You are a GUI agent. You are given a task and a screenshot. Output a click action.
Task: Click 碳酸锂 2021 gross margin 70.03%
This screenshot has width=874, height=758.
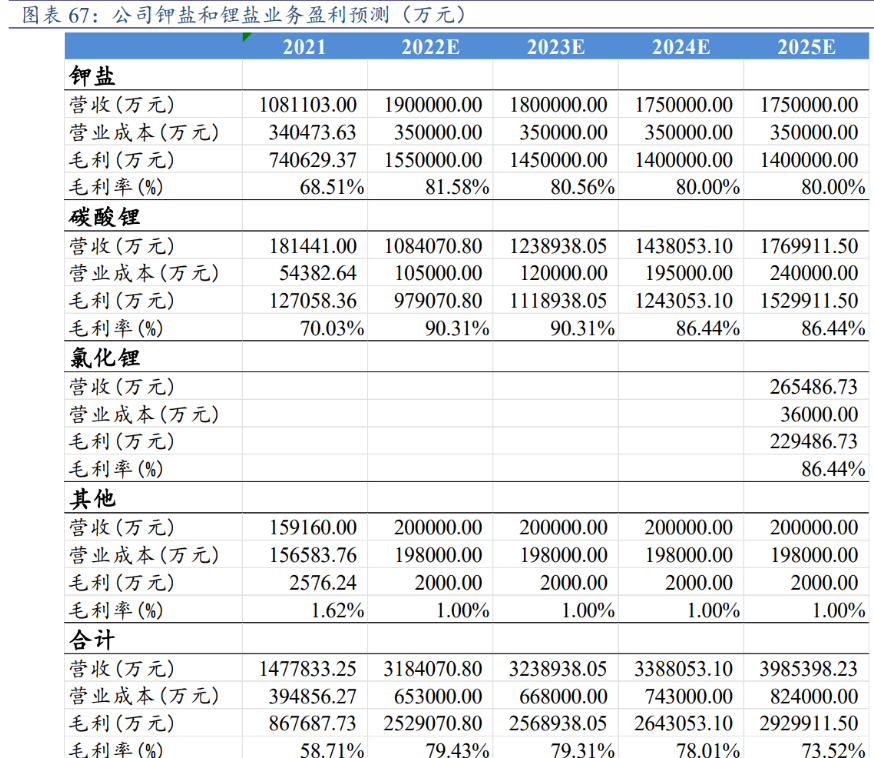pos(332,328)
